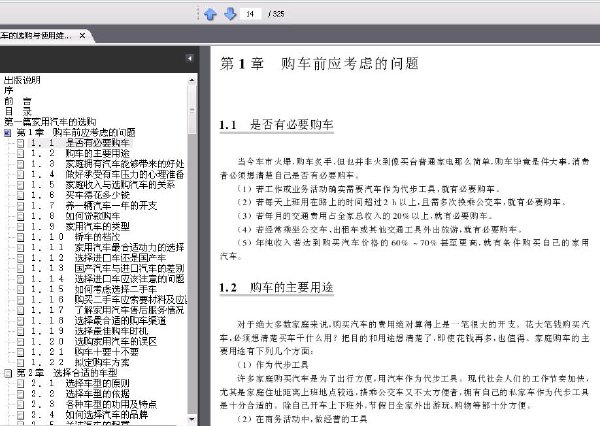Open bookmark 1.19 选择最佳购车时机
This screenshot has height=426, width=600.
pyautogui.click(x=89, y=331)
